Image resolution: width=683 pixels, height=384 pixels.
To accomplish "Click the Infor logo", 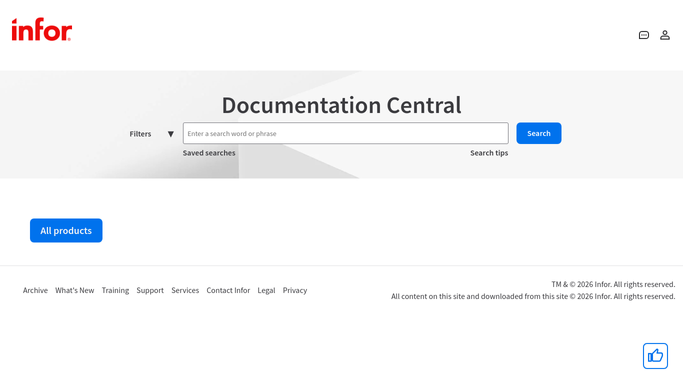I will [42, 30].
